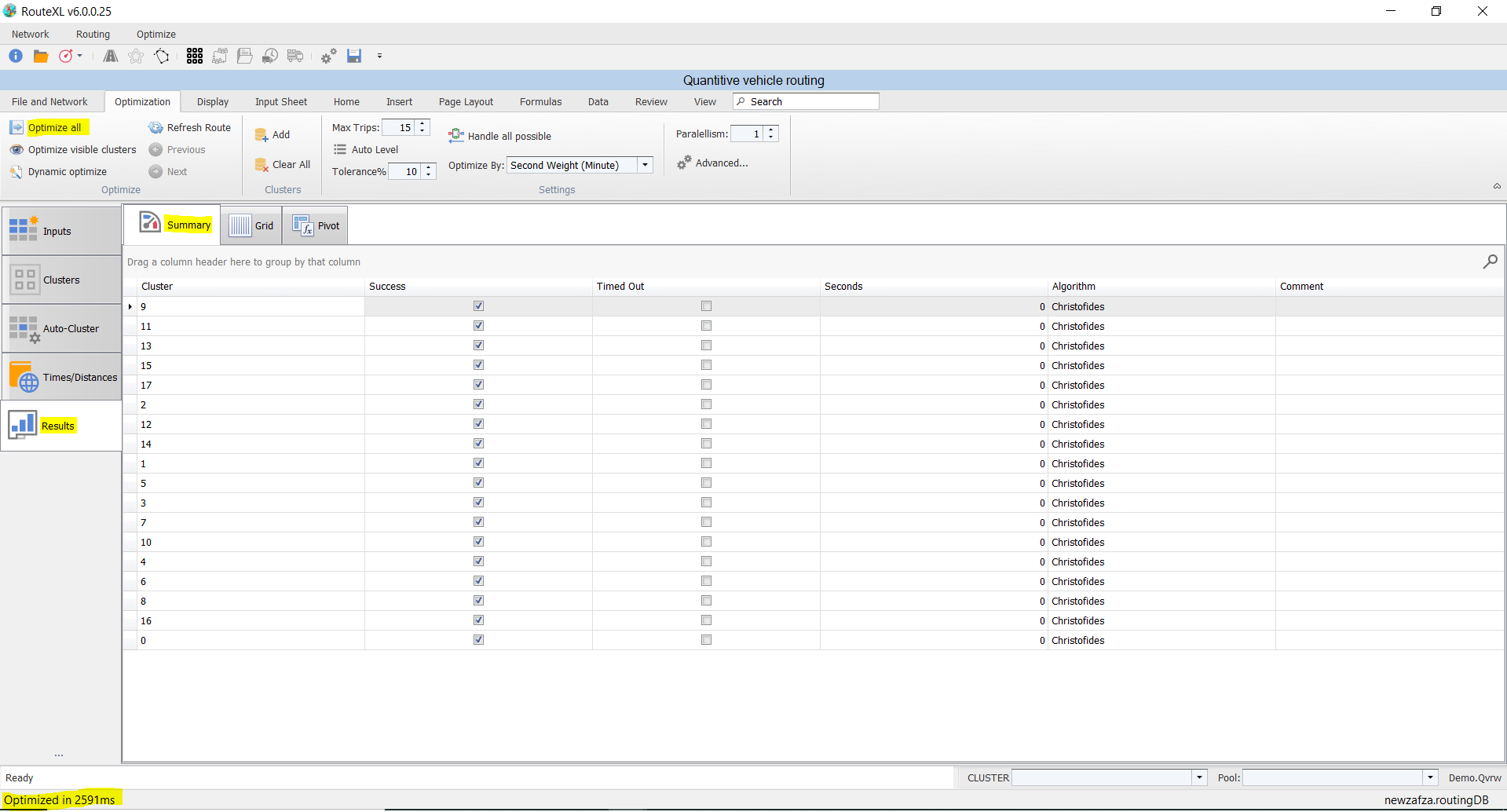
Task: Open quick access toolbar customize arrow
Action: point(379,56)
